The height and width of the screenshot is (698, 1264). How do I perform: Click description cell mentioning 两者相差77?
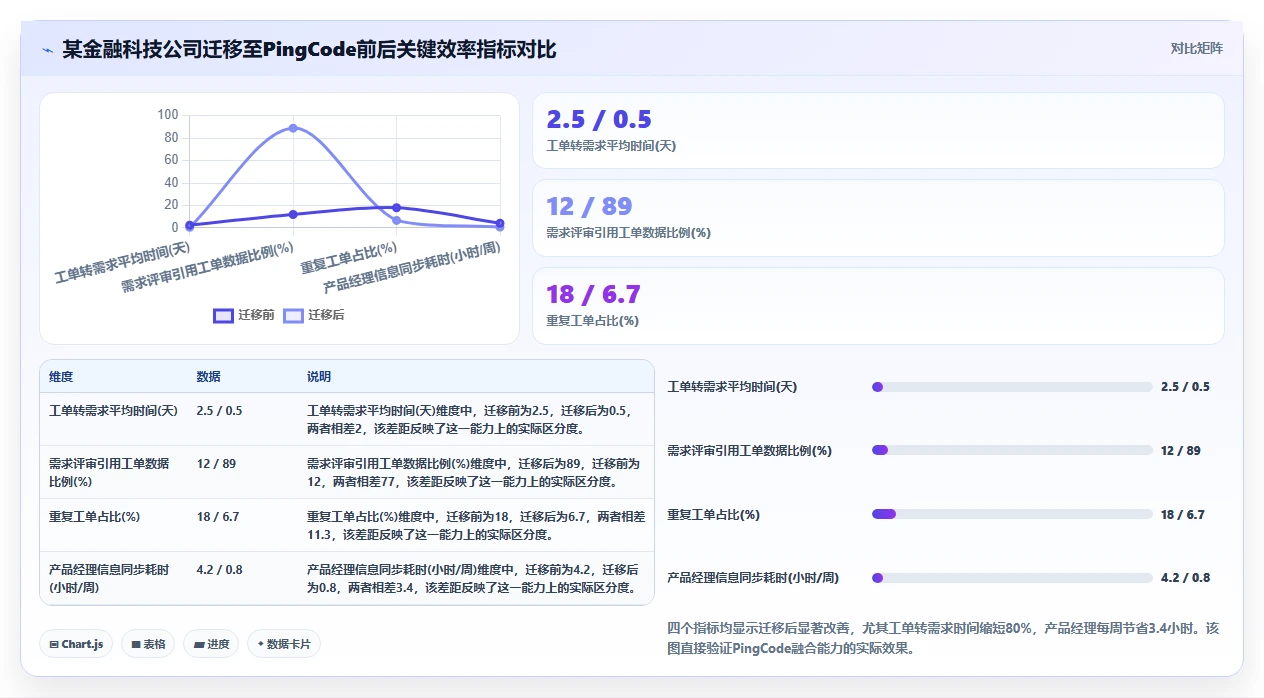(474, 472)
